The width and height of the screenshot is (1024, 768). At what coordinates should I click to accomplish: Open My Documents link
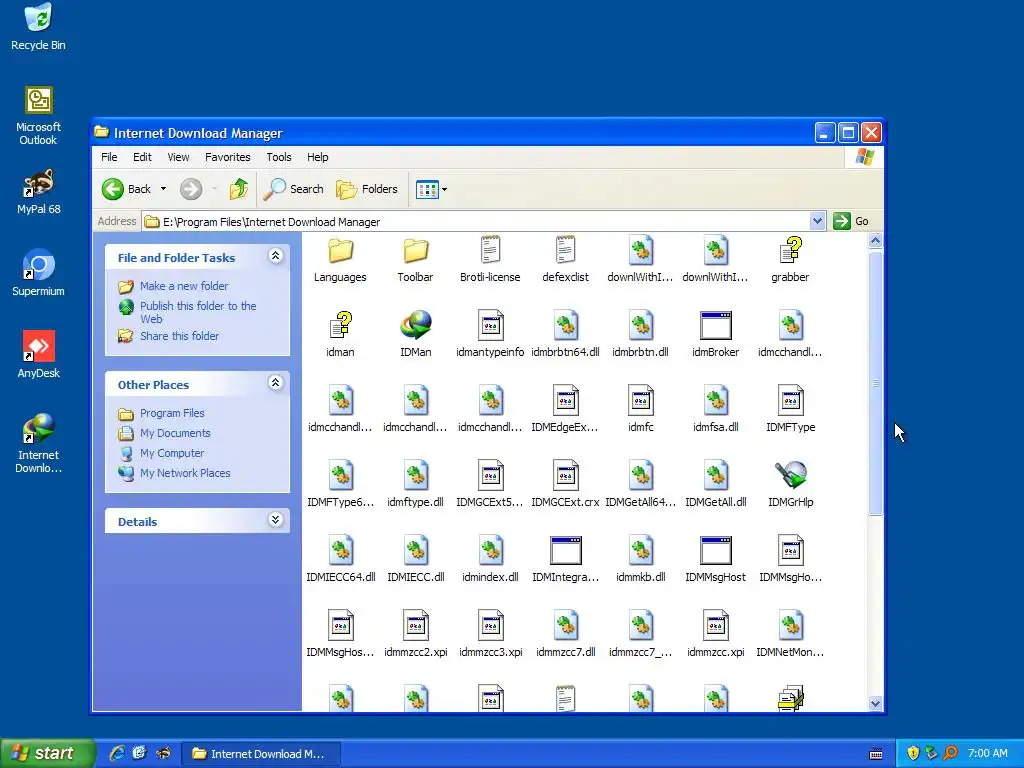coord(175,433)
